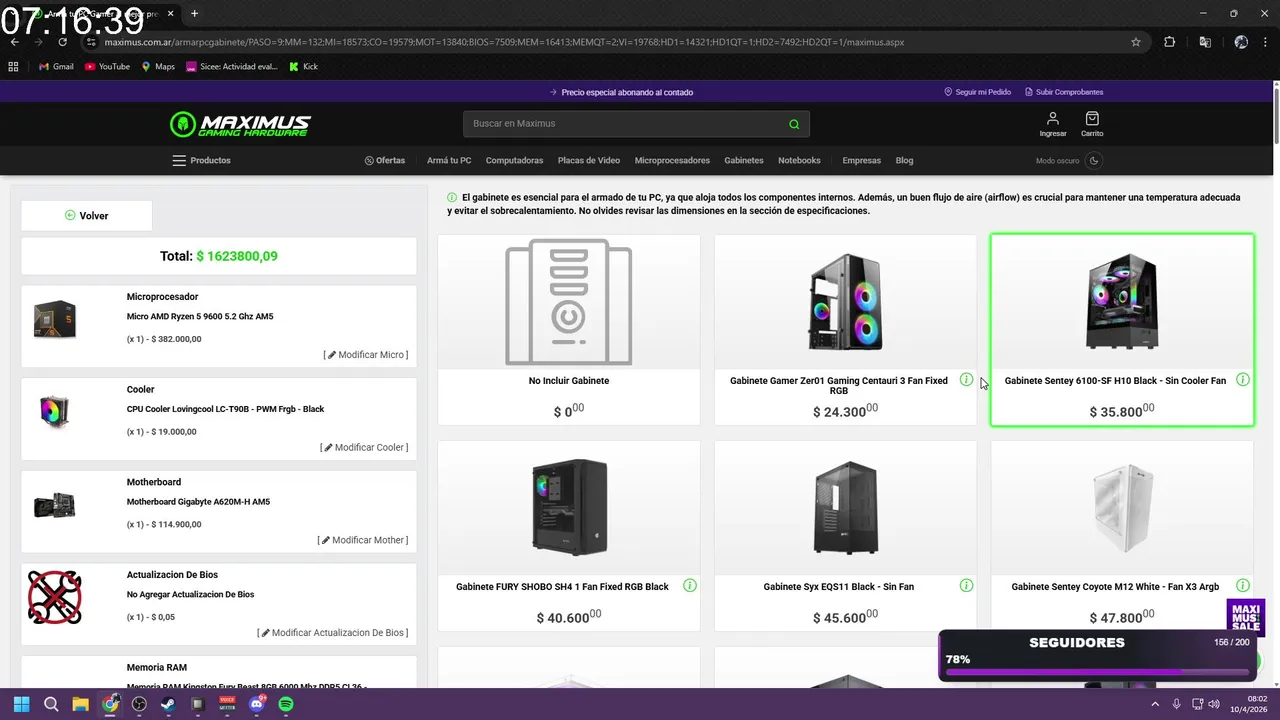
Task: Open the Kick bookmark
Action: point(304,67)
